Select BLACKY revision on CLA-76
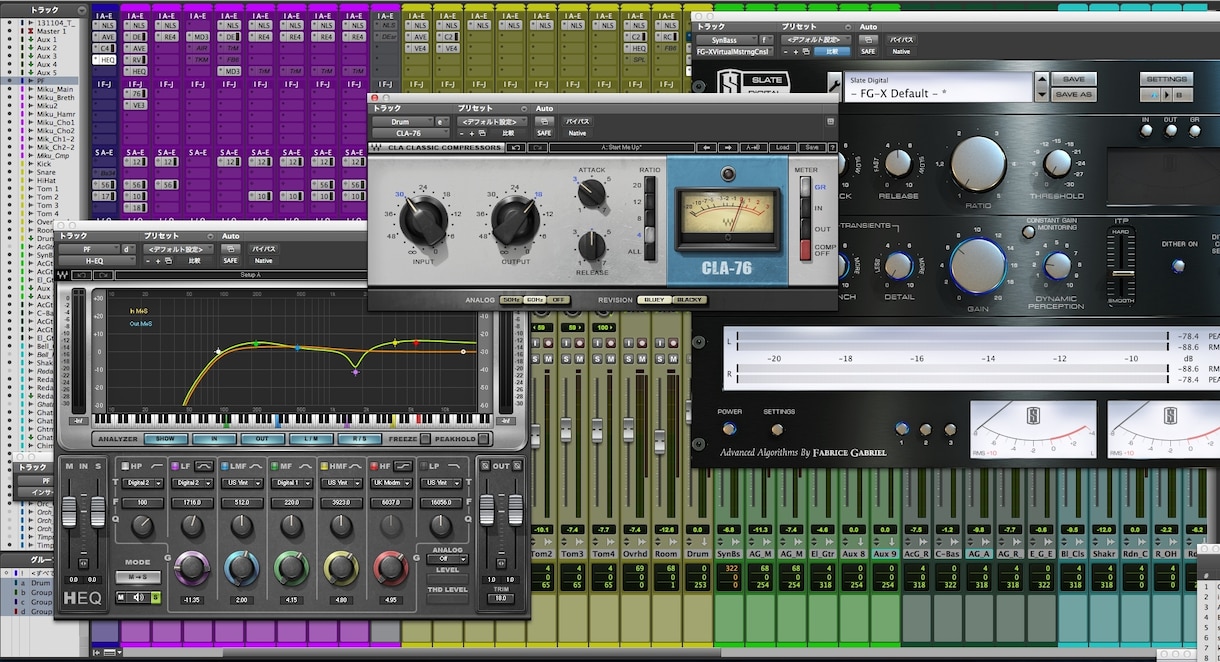This screenshot has width=1220, height=662. pyautogui.click(x=690, y=300)
